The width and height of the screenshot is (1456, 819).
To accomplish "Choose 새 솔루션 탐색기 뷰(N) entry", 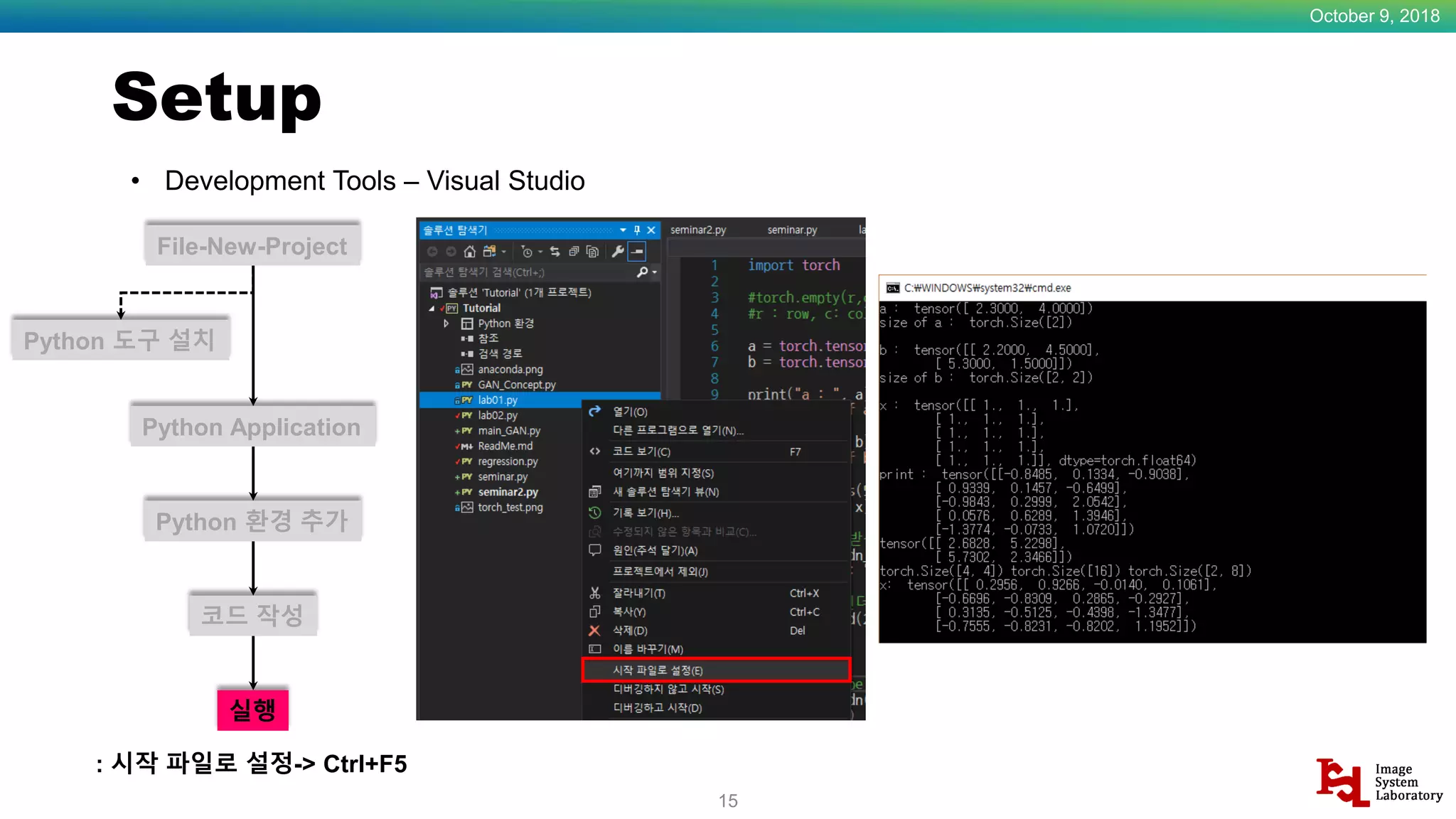I will (x=717, y=492).
